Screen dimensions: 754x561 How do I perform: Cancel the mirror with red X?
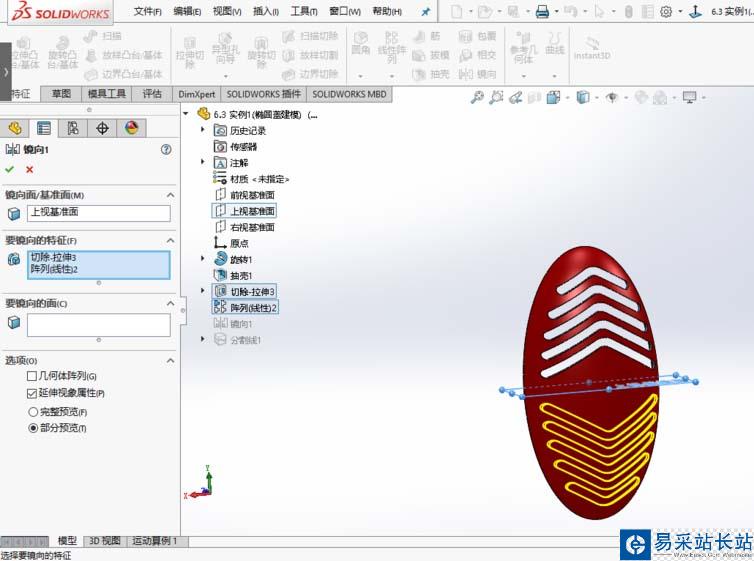point(30,169)
